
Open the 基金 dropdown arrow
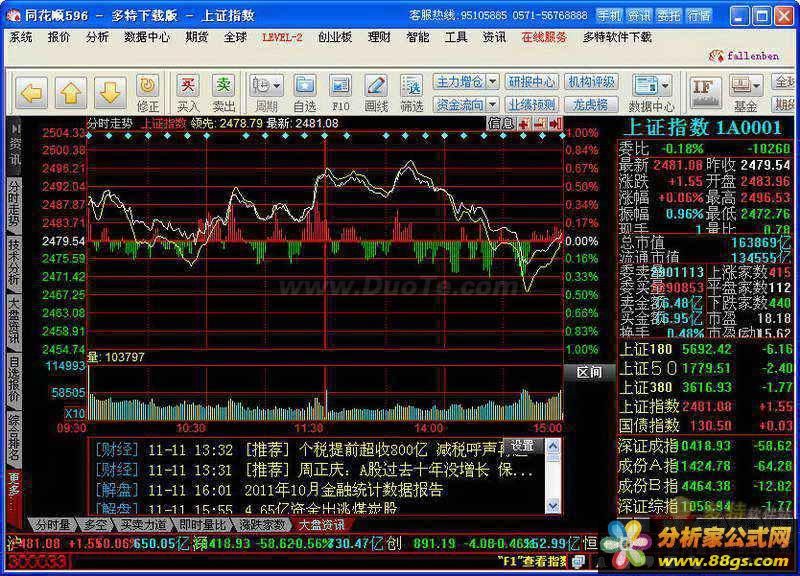[757, 86]
